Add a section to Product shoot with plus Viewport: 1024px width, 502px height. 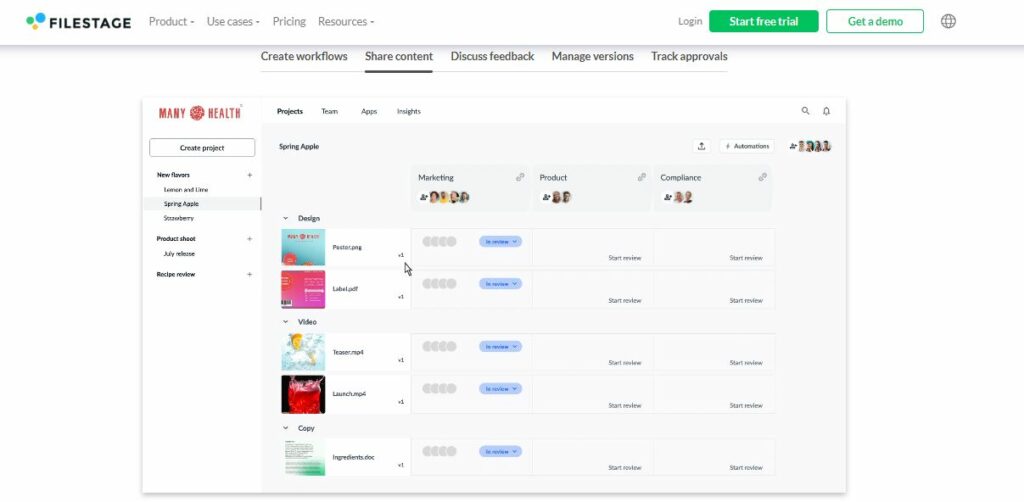pos(249,239)
